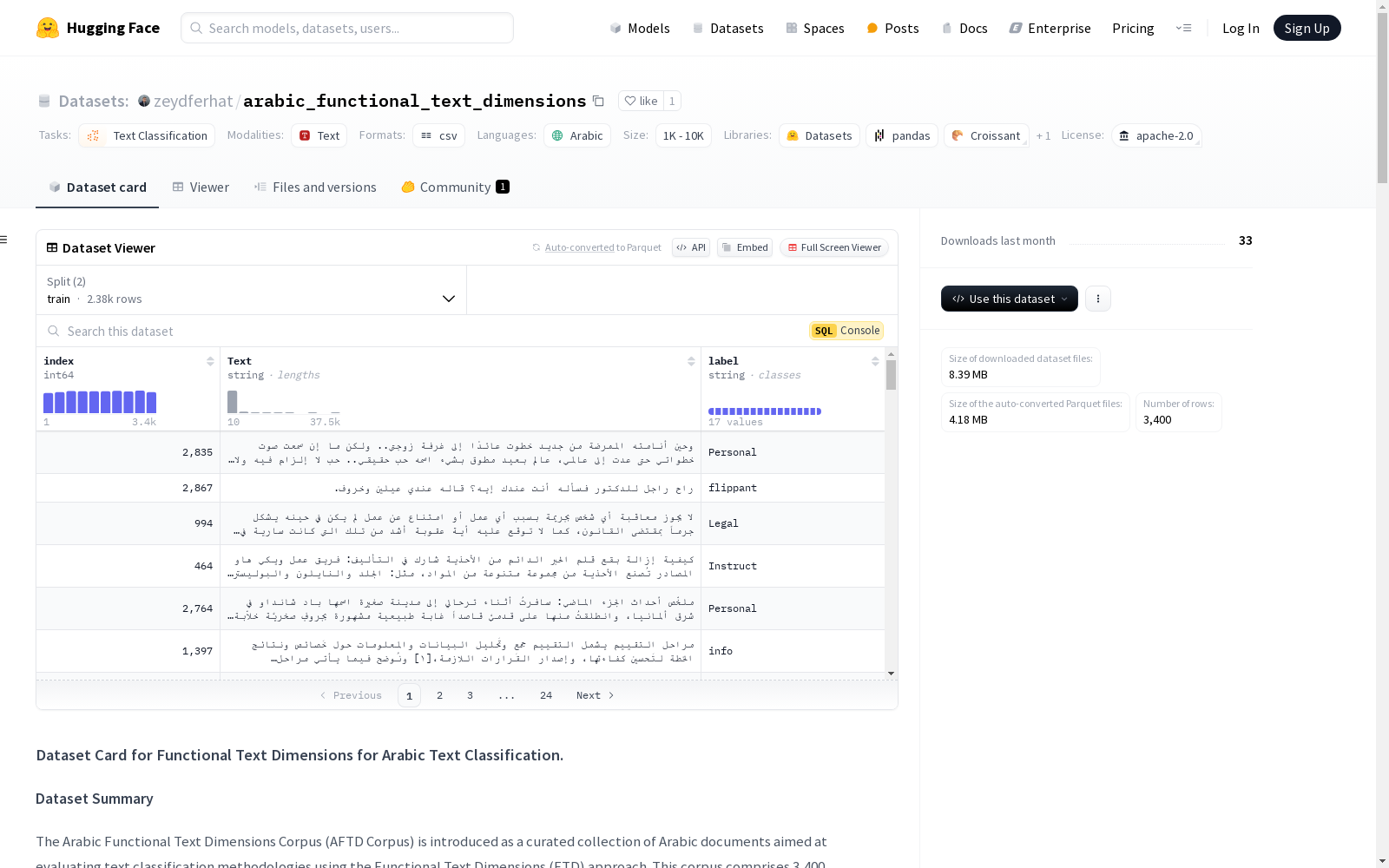Go to page 24 of viewer

pos(546,695)
